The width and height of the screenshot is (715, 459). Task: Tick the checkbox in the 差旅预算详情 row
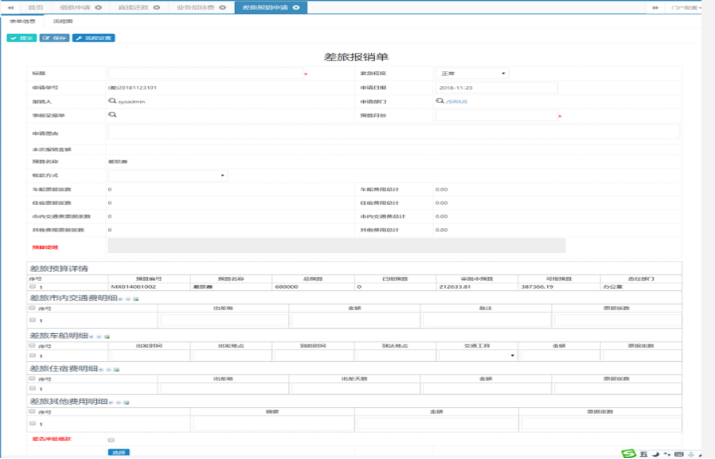[x=33, y=287]
